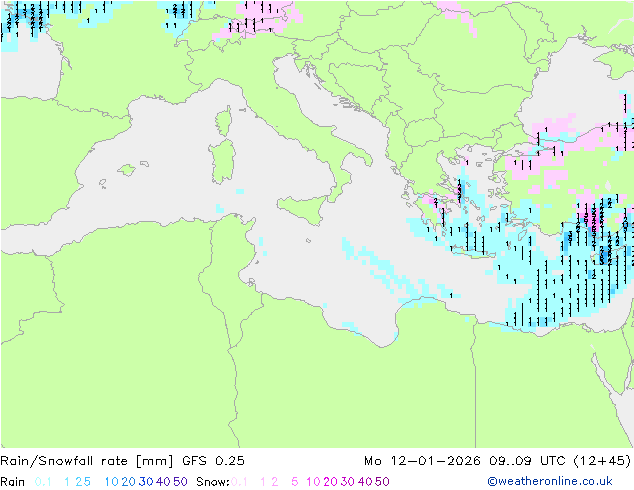This screenshot has width=634, height=490.
Task: Select the Snow 20 legend value
Action: [x=330, y=482]
